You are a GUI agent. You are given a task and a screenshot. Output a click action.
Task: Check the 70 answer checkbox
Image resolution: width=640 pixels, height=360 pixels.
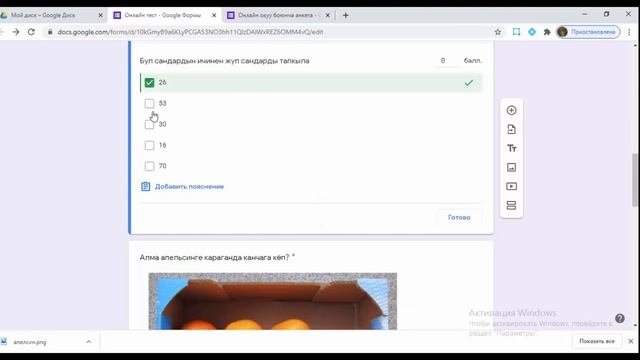[149, 166]
